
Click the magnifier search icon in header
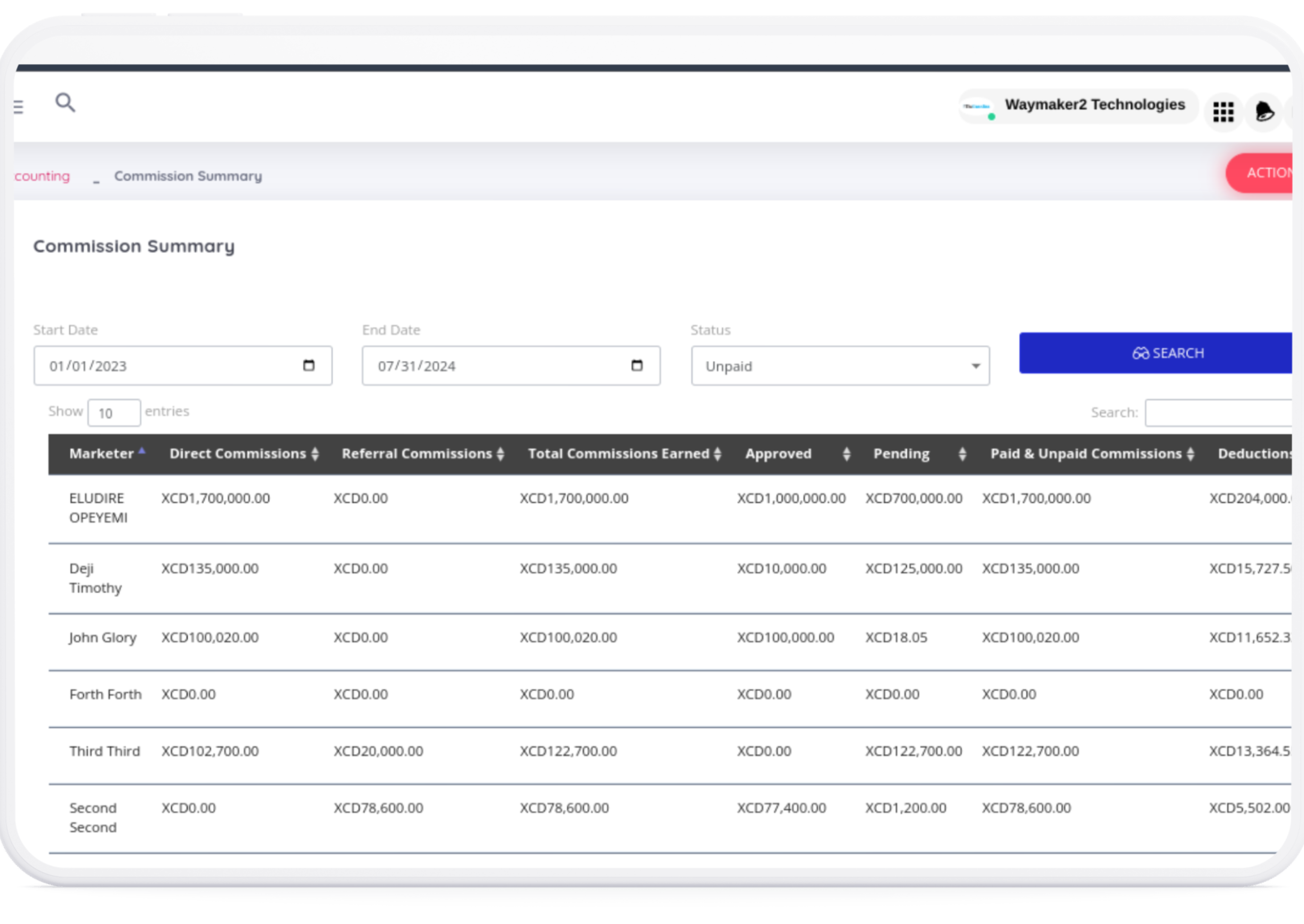pos(65,103)
